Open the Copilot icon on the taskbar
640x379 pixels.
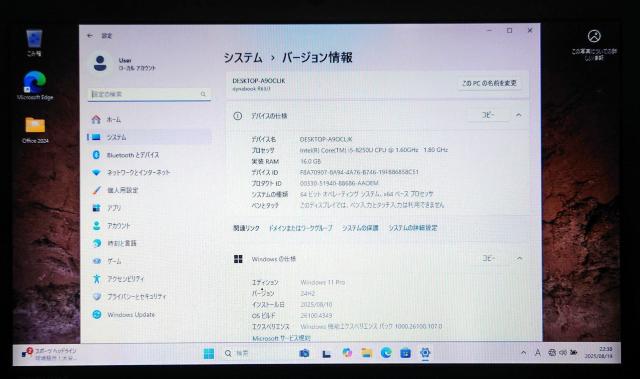point(347,353)
